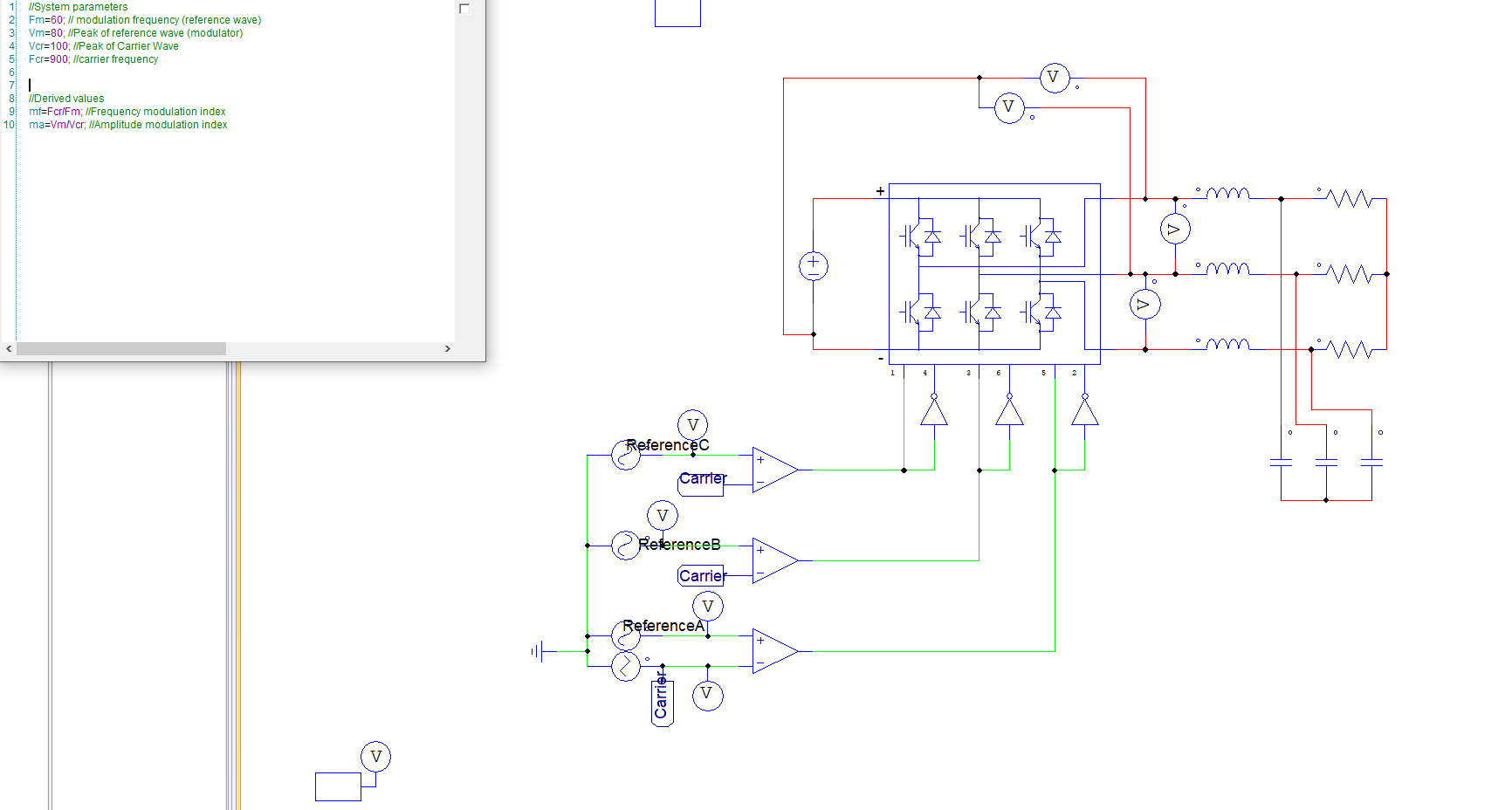This screenshot has height=810, width=1512.
Task: Select the empty rectangle block at bottom left
Action: click(x=338, y=786)
